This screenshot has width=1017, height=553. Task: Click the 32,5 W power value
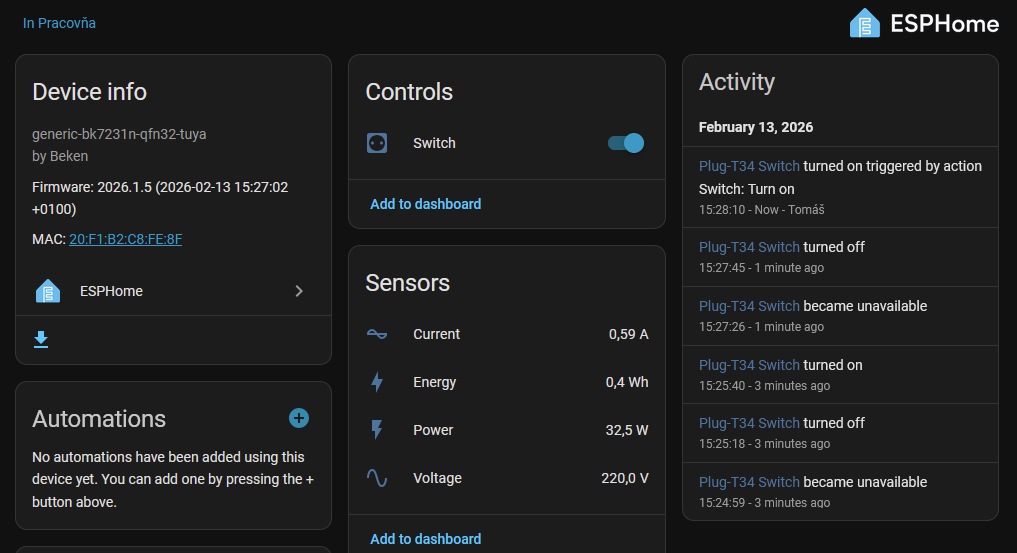[x=627, y=430]
